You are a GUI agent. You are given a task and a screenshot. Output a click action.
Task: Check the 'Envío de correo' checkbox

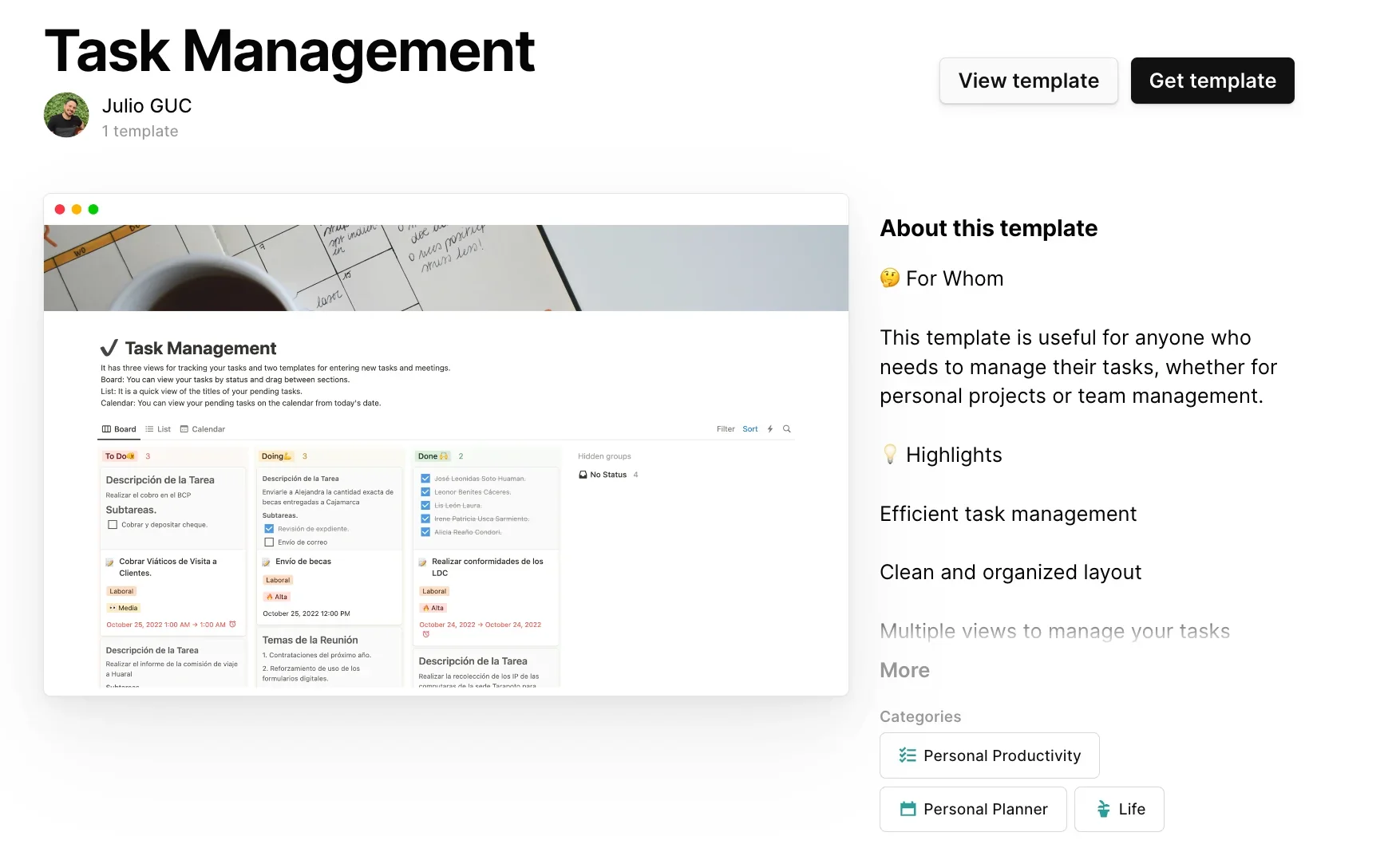coord(269,542)
